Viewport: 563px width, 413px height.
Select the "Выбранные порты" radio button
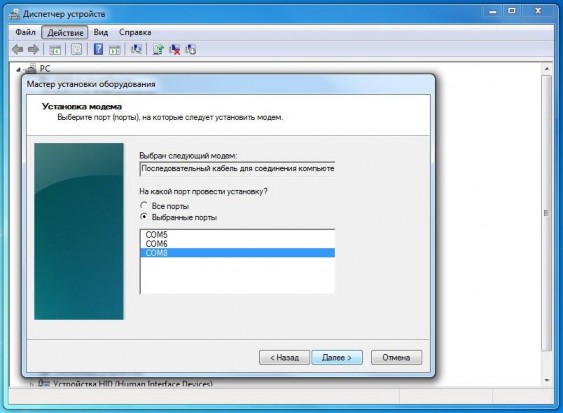pos(144,217)
